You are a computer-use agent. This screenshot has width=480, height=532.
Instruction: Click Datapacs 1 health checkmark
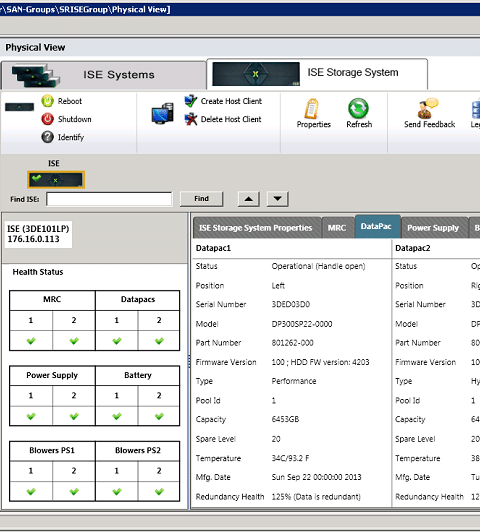[117, 341]
